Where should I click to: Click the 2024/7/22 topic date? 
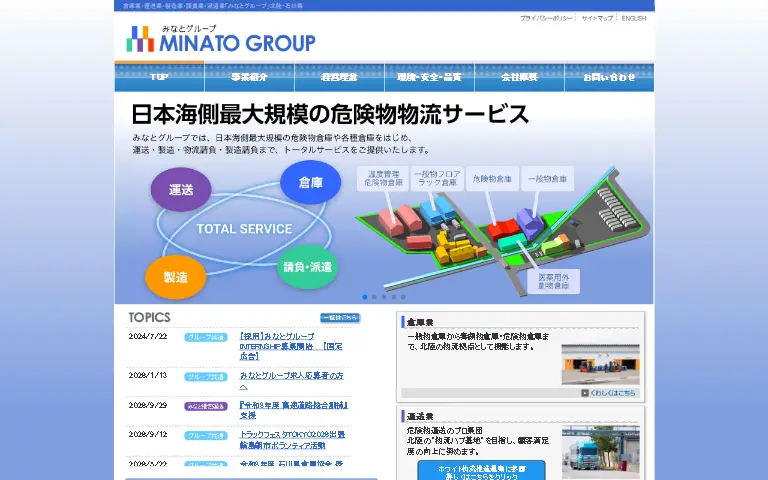tap(148, 336)
